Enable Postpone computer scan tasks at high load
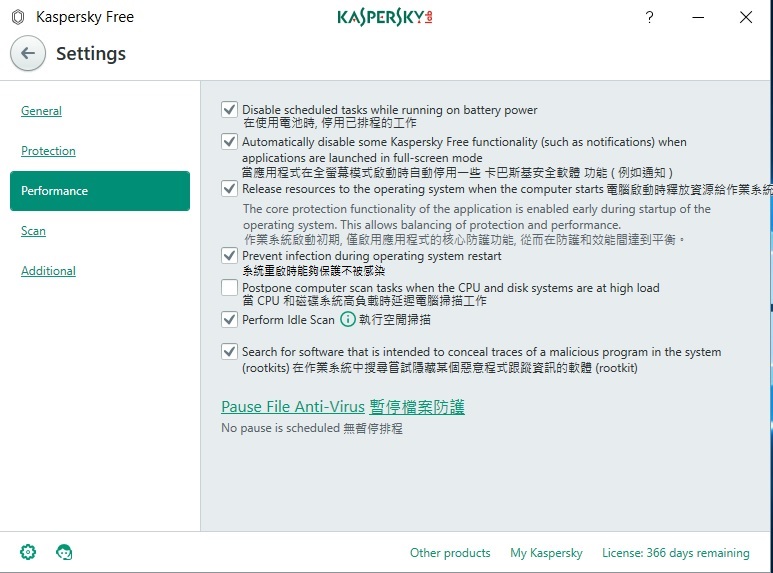Image resolution: width=773 pixels, height=573 pixels. click(x=229, y=287)
